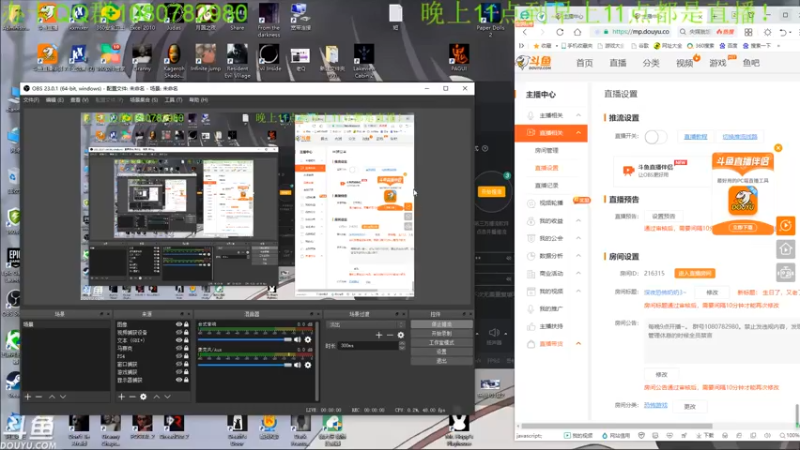
Task: Hide the PS4 source via eye icon
Action: point(179,356)
